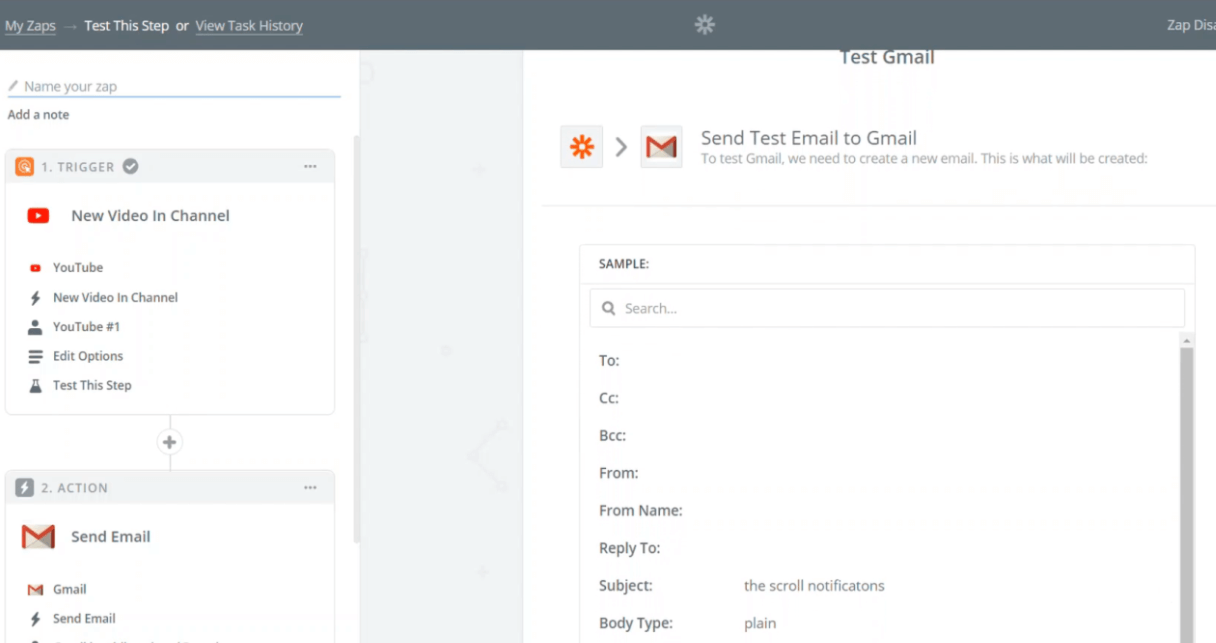
Task: Open View Task History
Action: point(249,25)
